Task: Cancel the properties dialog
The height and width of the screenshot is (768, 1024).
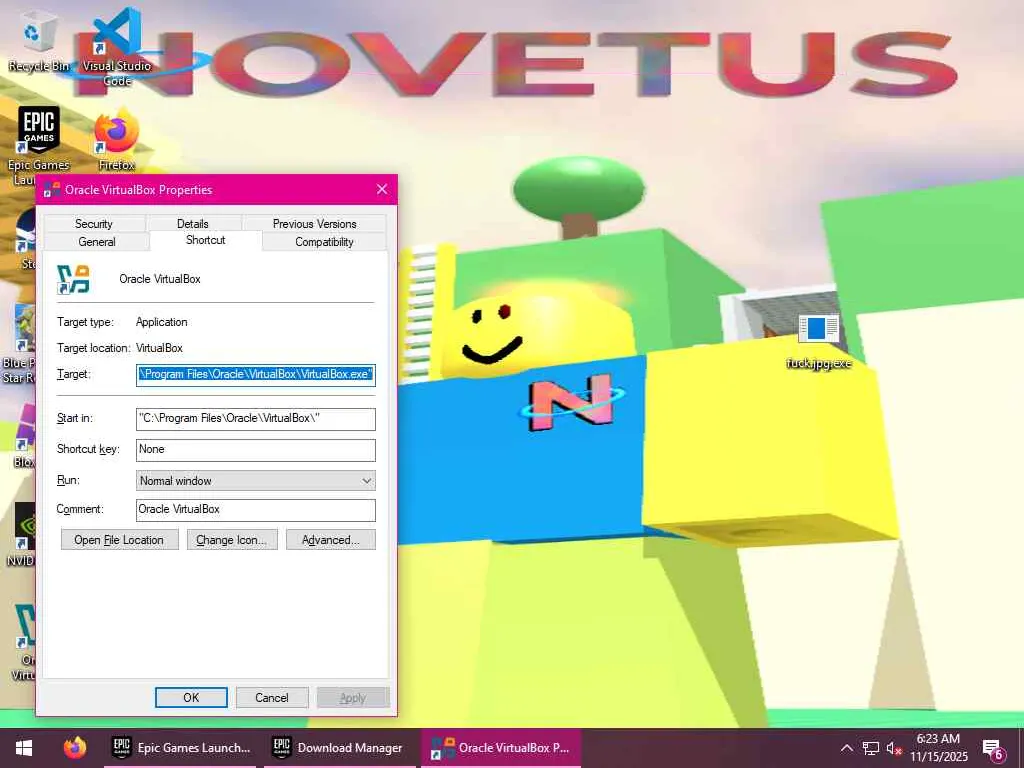Action: 272,697
